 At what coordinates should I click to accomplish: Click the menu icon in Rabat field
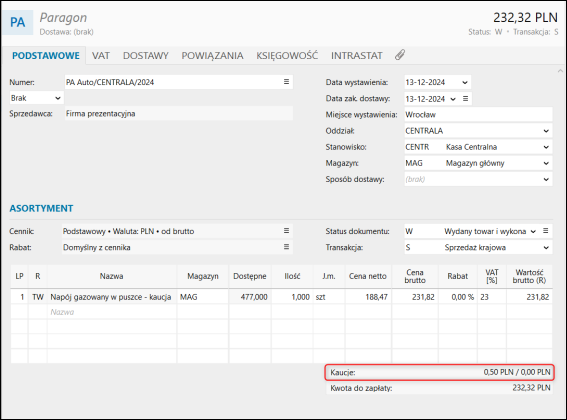coord(286,247)
